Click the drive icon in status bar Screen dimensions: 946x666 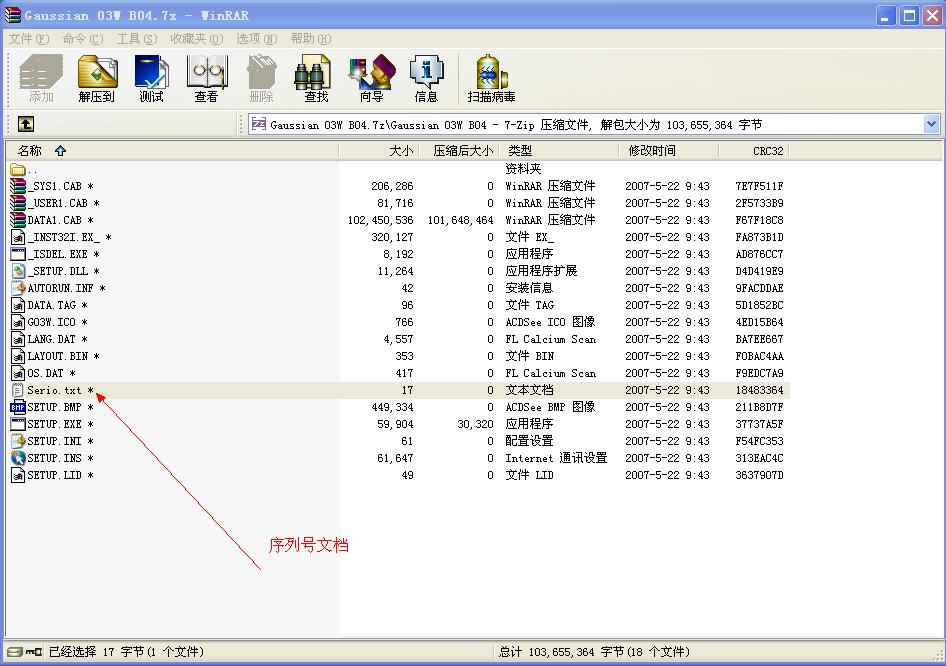pos(14,652)
